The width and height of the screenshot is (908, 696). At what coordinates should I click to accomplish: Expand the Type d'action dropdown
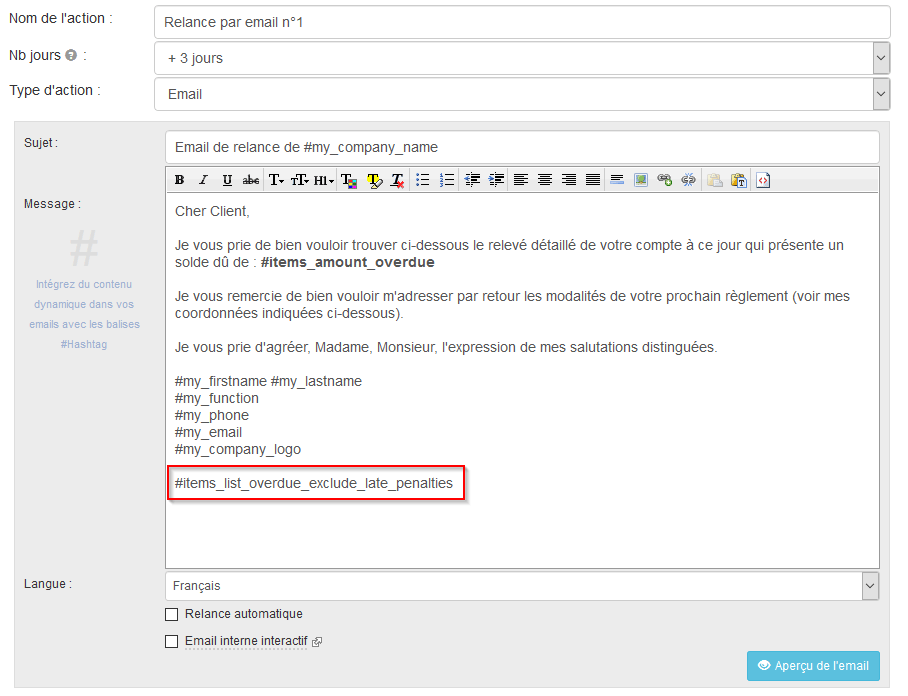coord(521,94)
